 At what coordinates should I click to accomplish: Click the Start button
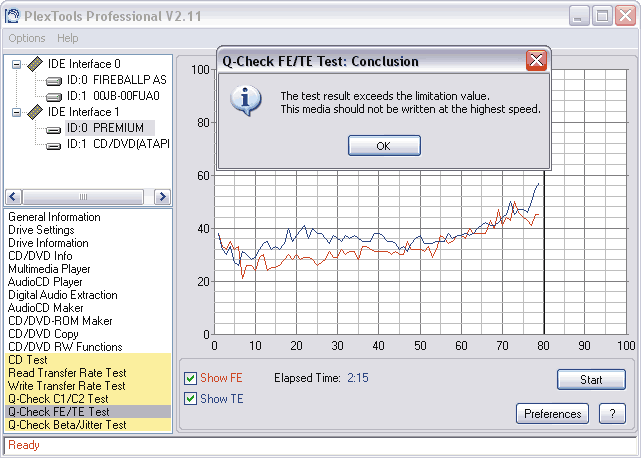pyautogui.click(x=591, y=379)
